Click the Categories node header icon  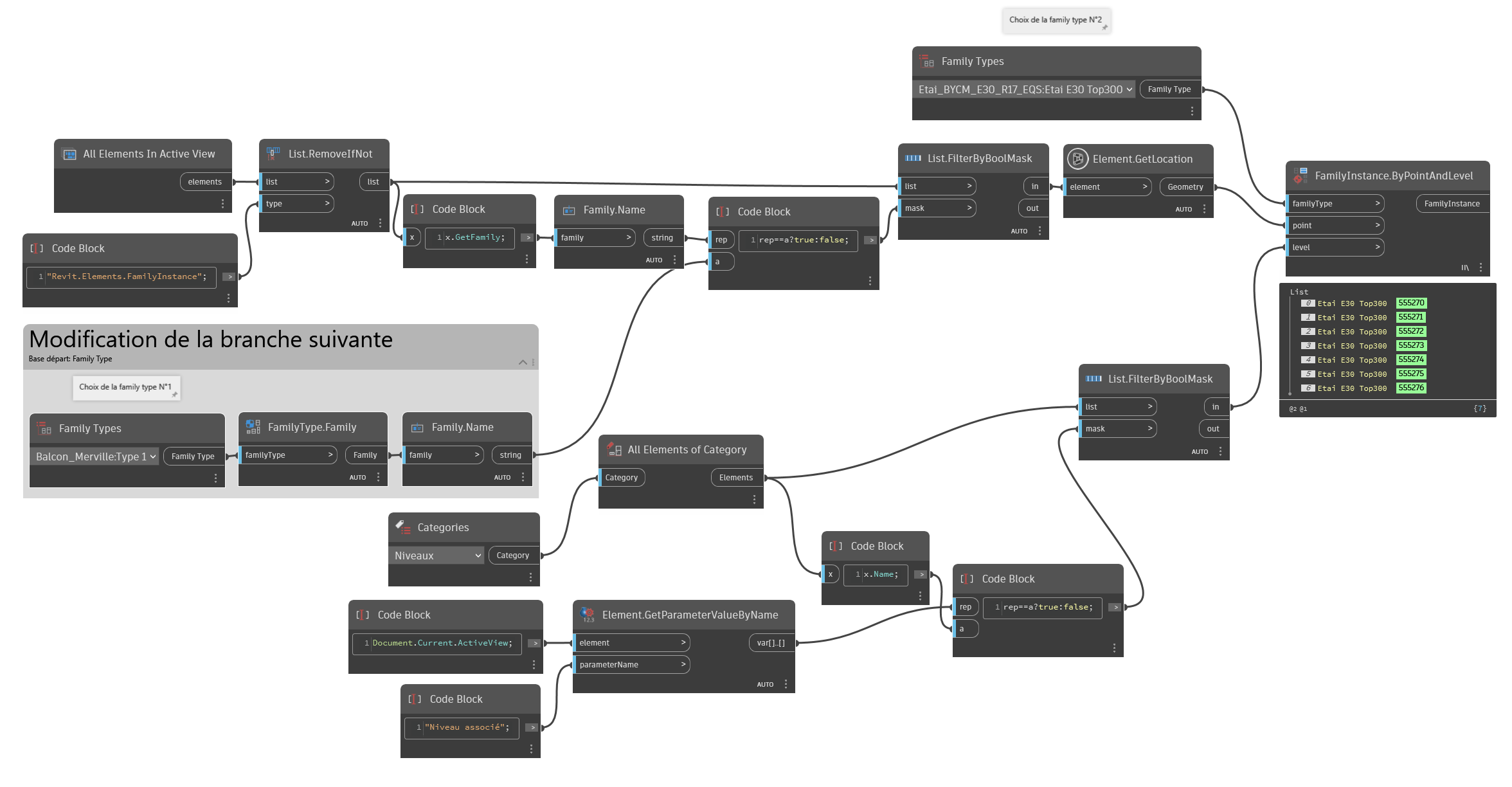click(403, 527)
